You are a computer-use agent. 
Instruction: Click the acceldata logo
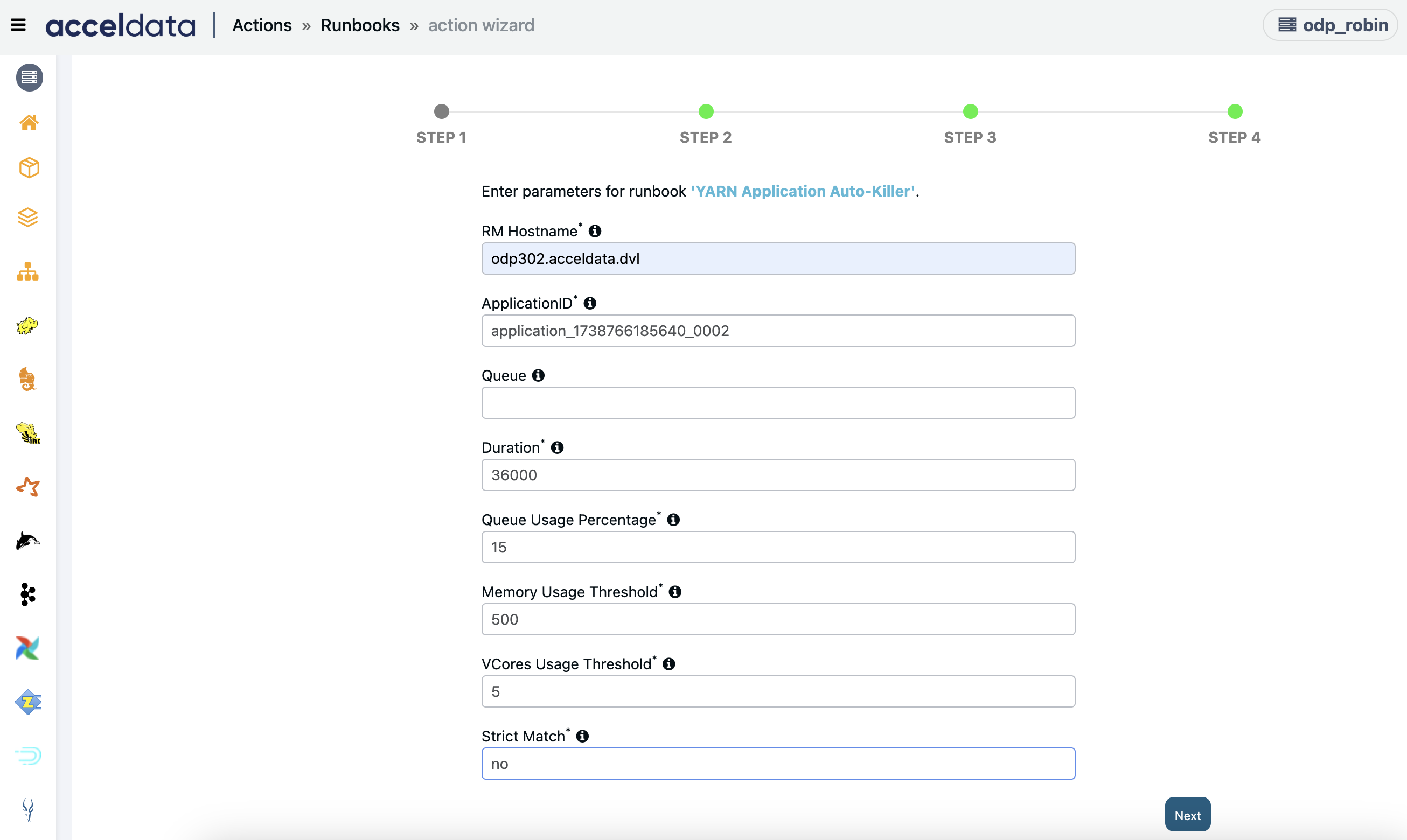[x=121, y=25]
